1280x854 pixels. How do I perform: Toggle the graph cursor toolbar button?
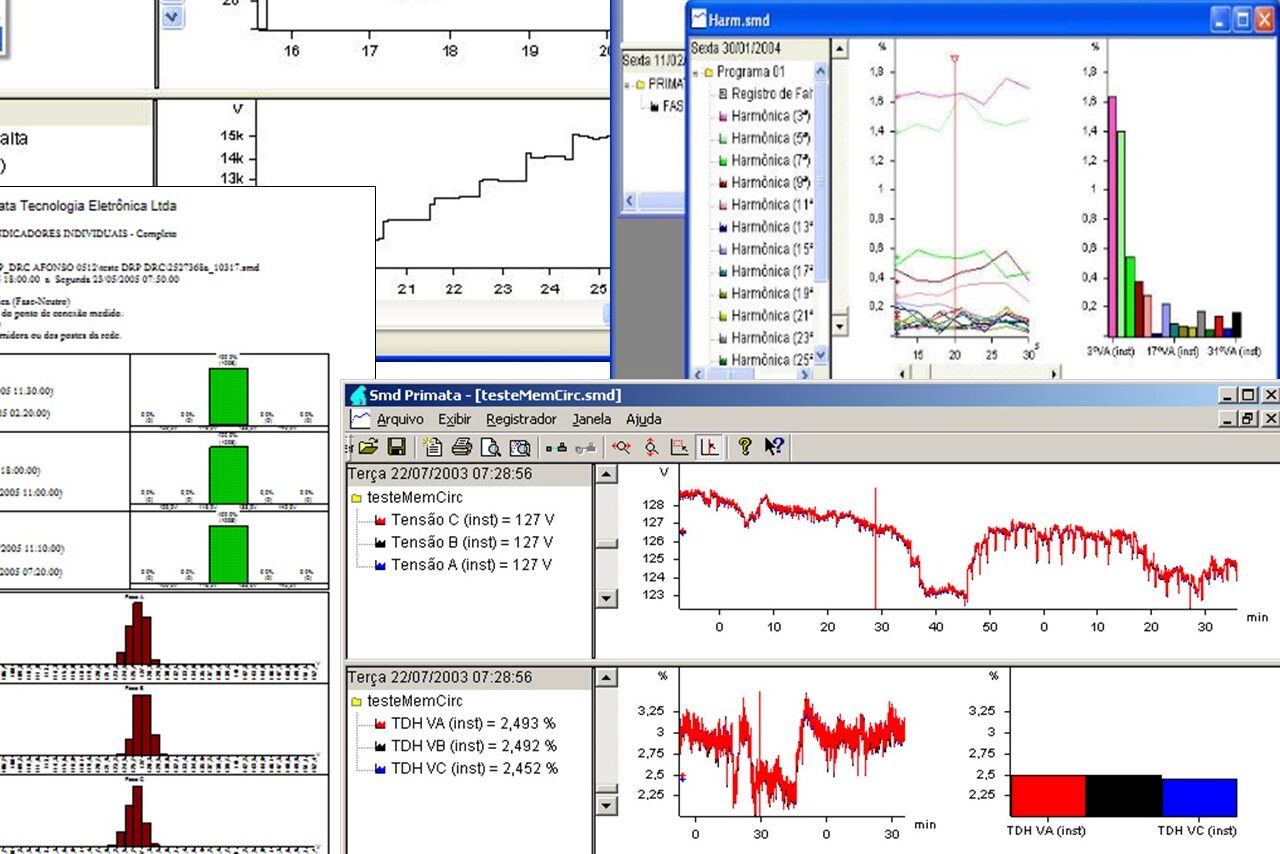point(709,447)
